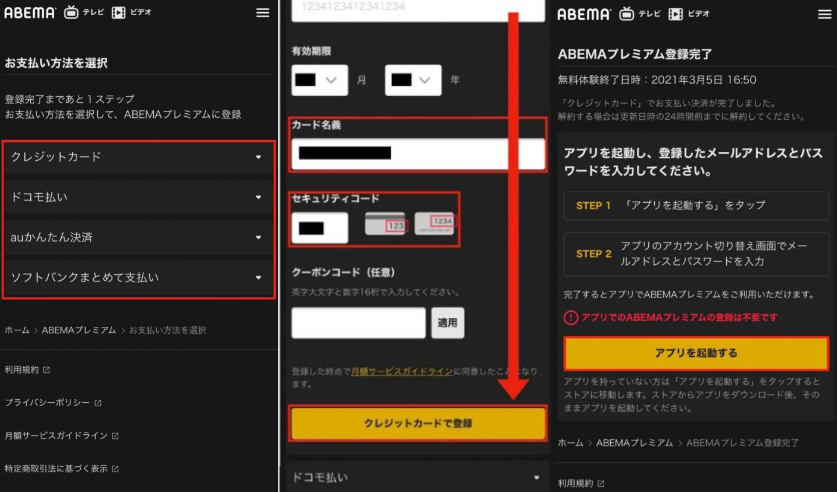Viewport: 837px width, 492px height.
Task: Click ABEMA logo in right panel
Action: 584,14
